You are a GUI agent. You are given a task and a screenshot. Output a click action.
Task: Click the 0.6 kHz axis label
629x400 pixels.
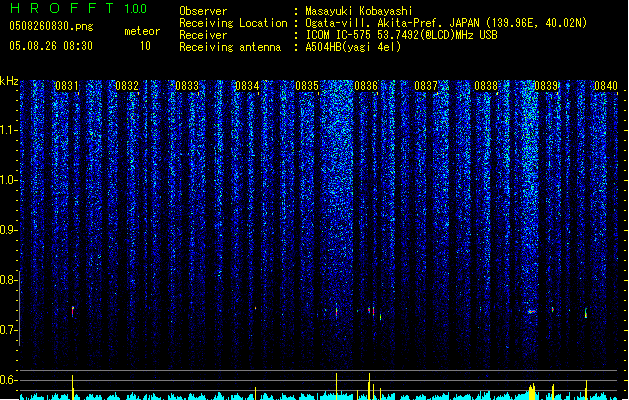point(8,380)
